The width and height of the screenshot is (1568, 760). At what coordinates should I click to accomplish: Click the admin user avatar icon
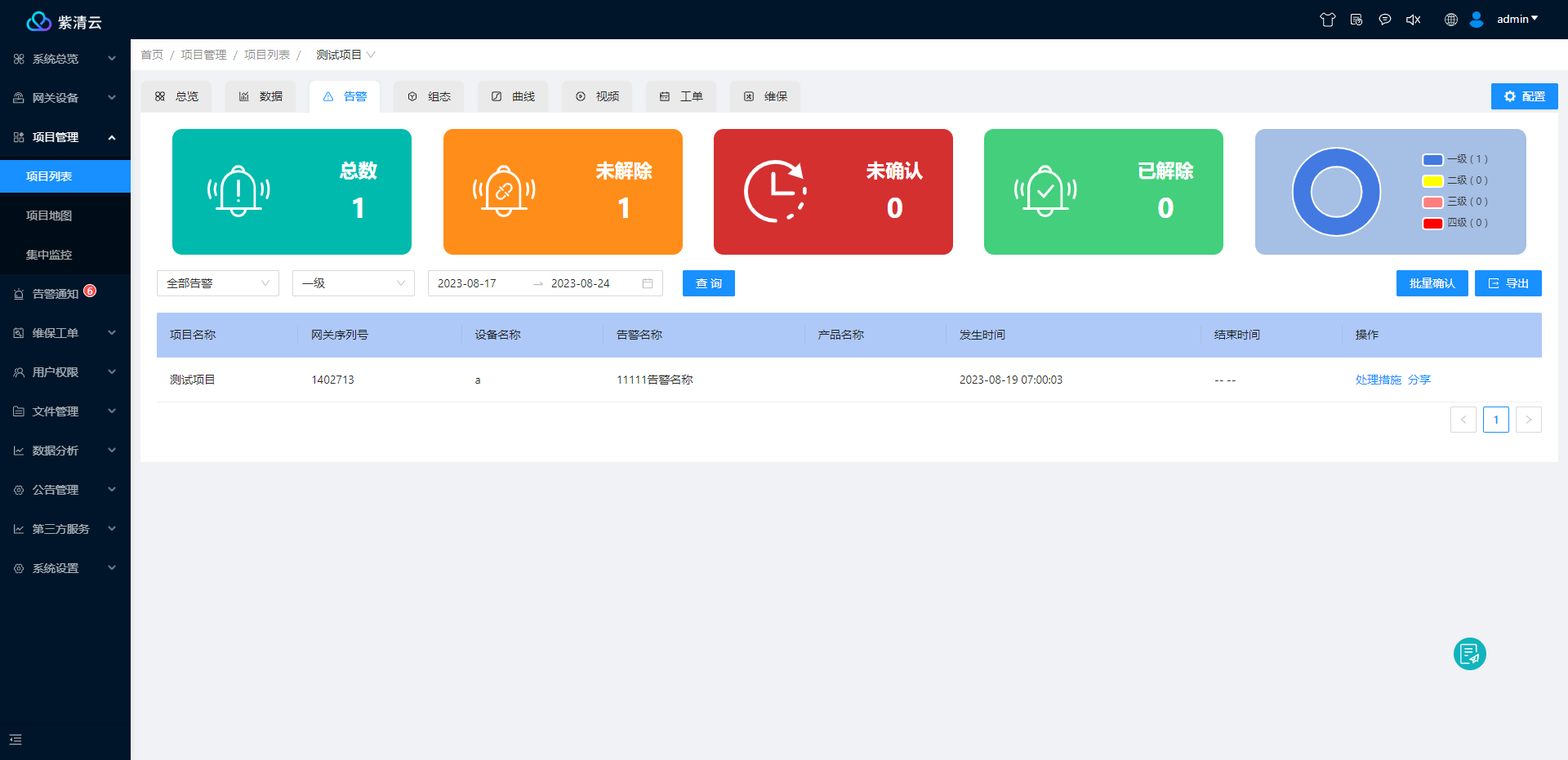point(1477,20)
